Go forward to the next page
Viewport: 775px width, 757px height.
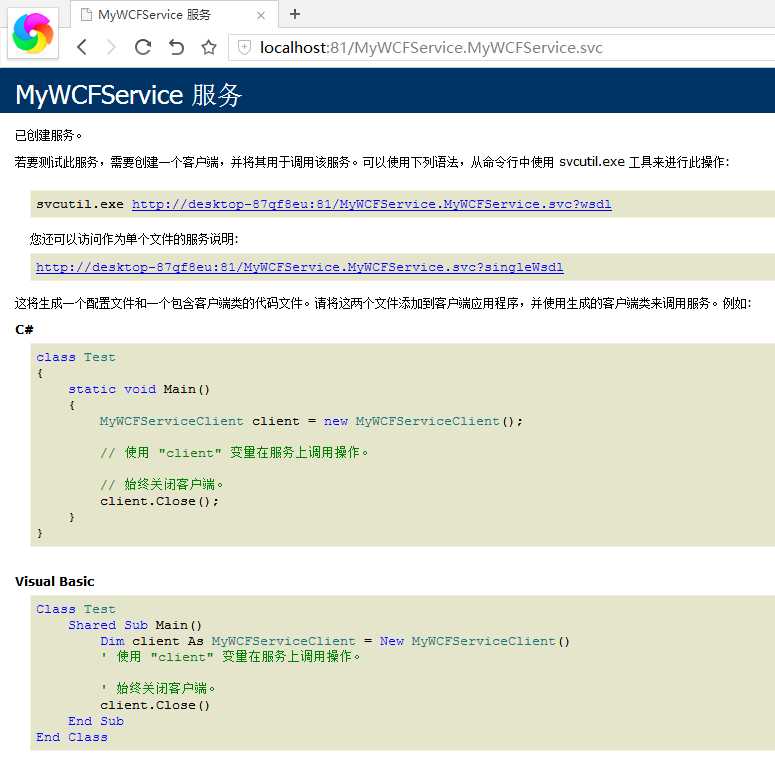112,47
